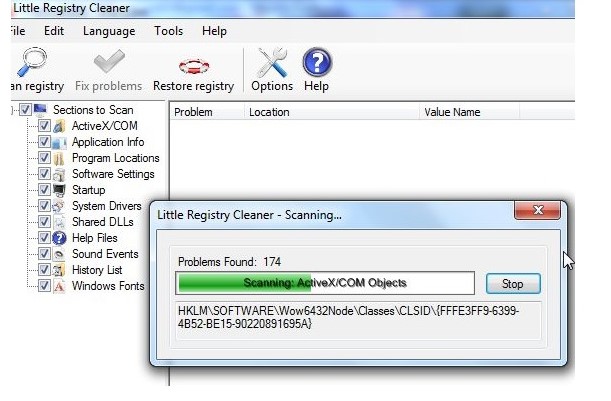The height and width of the screenshot is (401, 611).
Task: Toggle the Shared DLLs checkbox
Action: [44, 222]
